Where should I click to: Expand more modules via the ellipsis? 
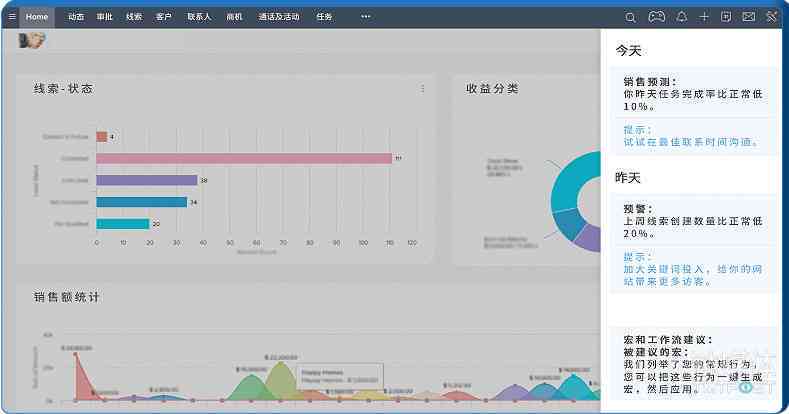coord(366,17)
